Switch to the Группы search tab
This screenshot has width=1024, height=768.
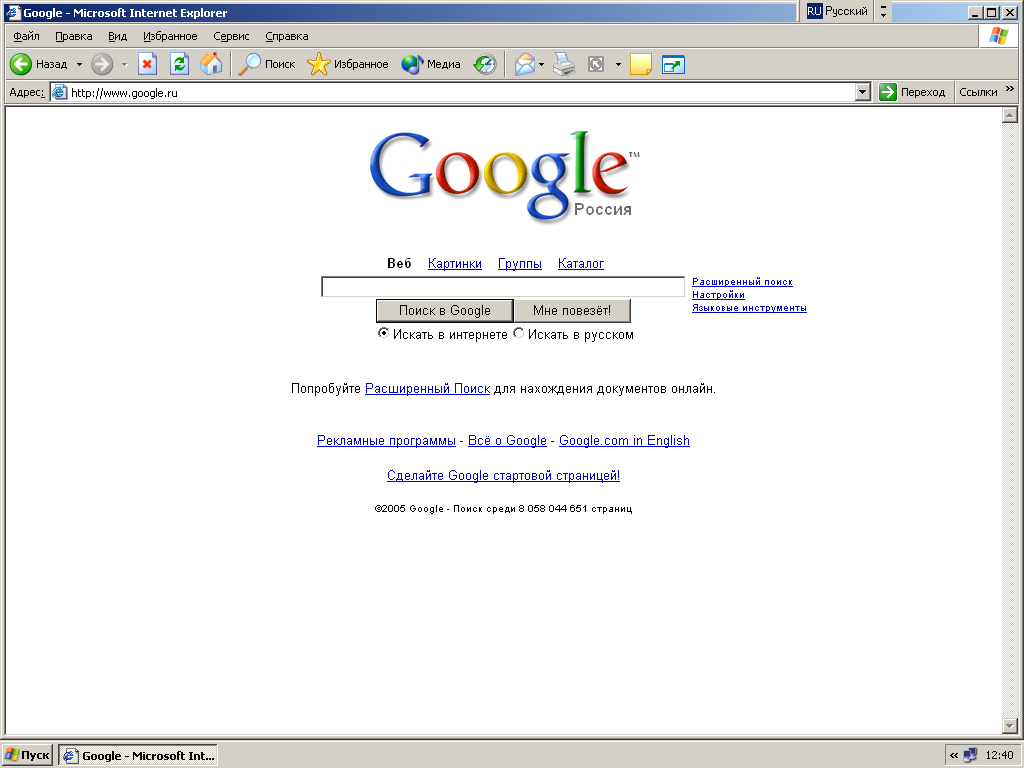coord(520,263)
